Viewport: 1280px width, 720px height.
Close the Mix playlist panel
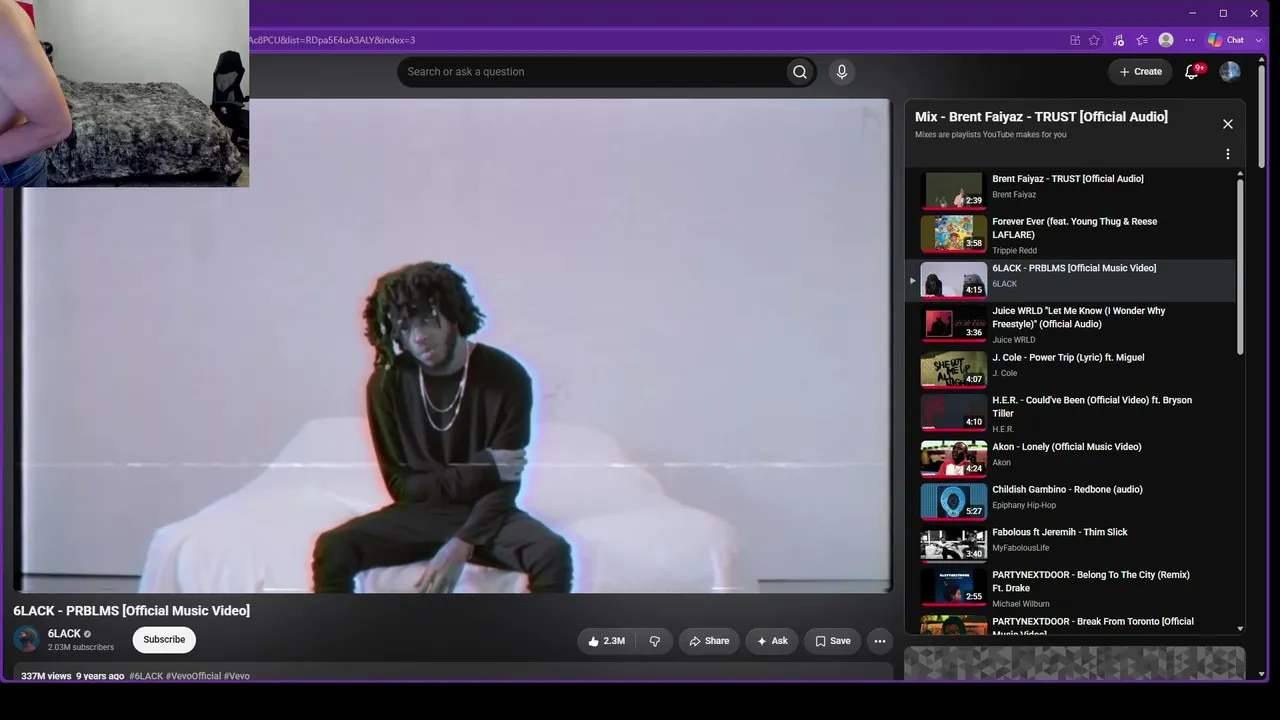point(1228,124)
